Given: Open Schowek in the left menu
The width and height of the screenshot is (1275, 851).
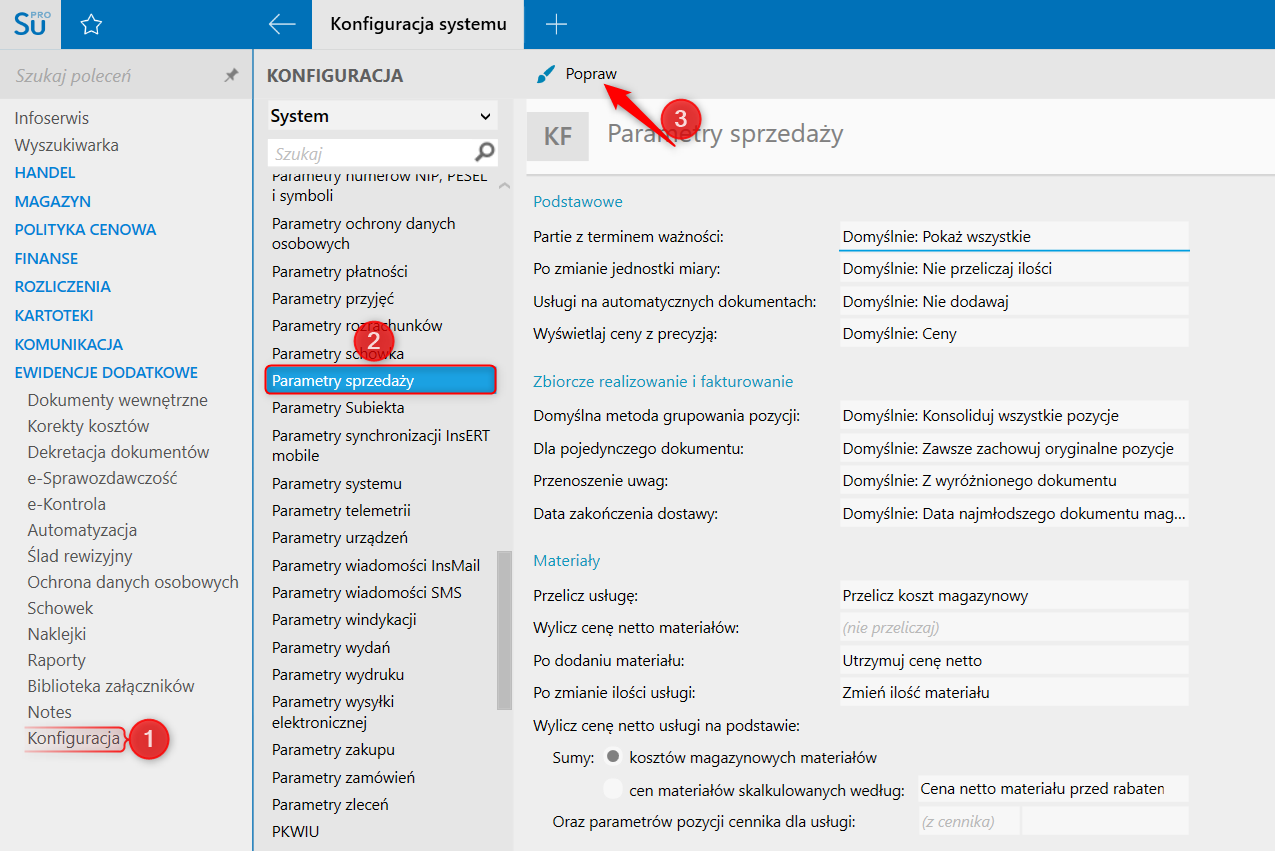Looking at the screenshot, I should point(60,608).
